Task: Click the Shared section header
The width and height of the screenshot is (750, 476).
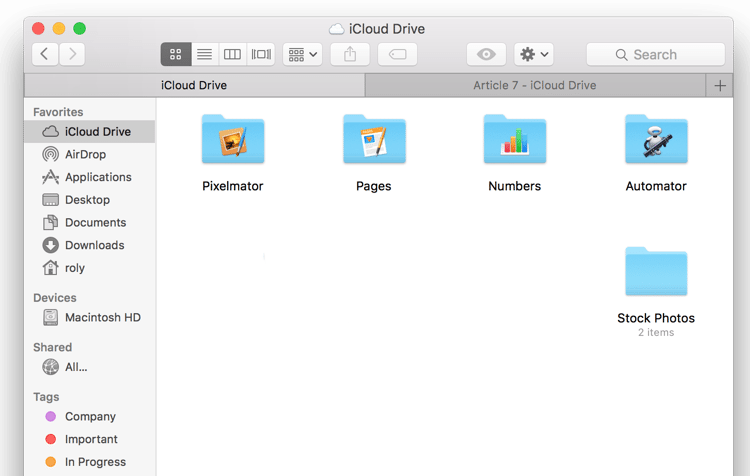Action: tap(53, 347)
